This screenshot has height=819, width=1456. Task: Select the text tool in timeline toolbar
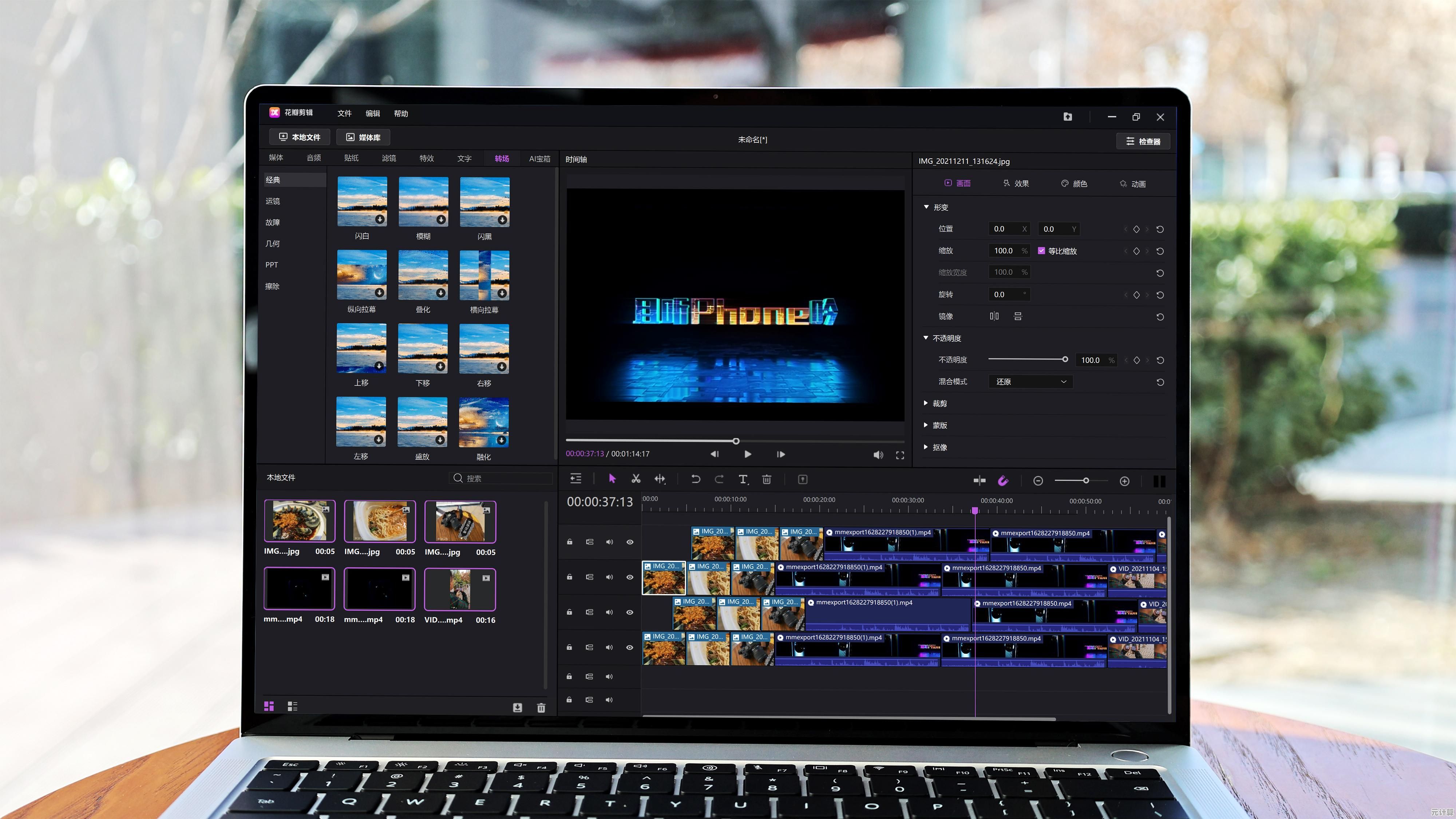(743, 479)
